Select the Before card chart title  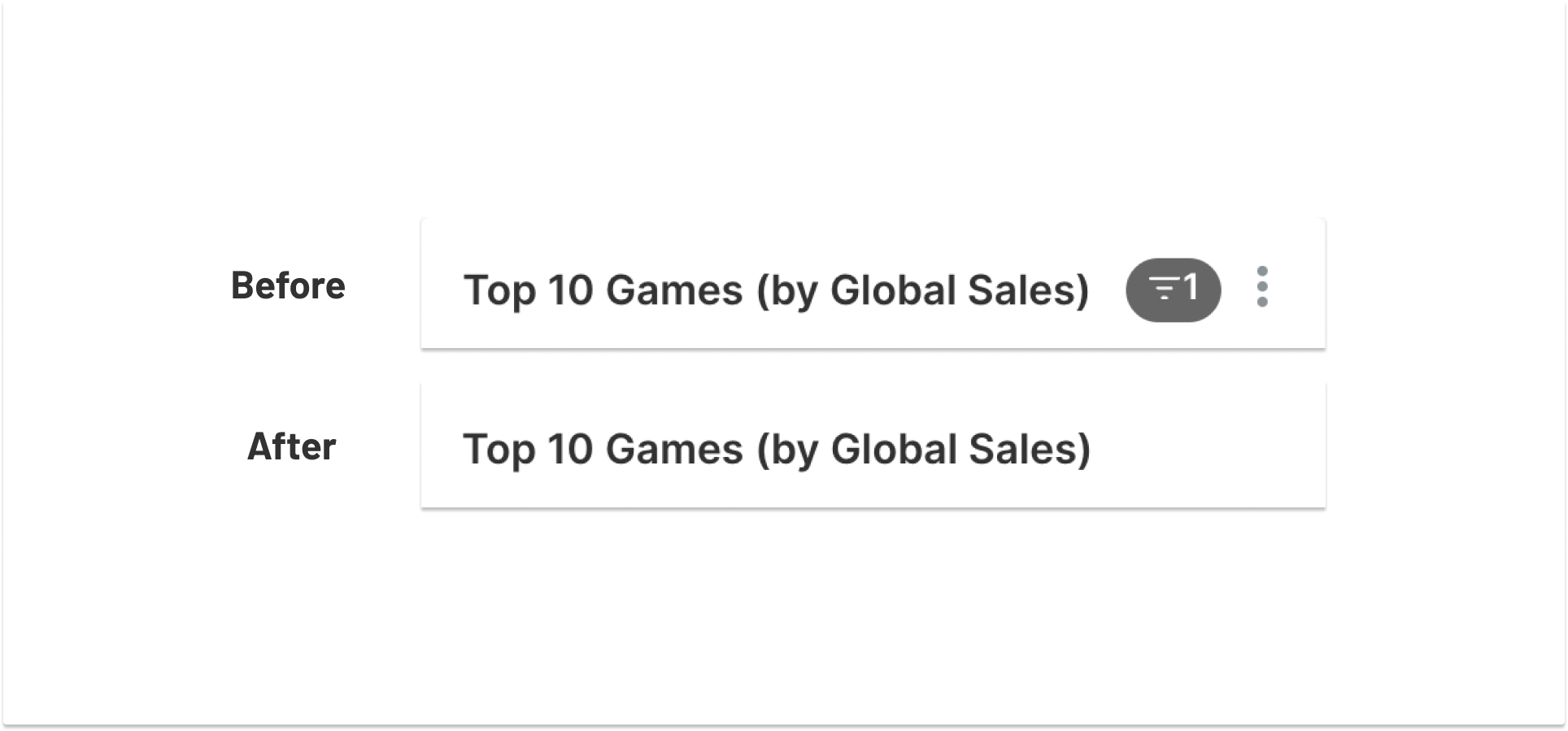776,290
